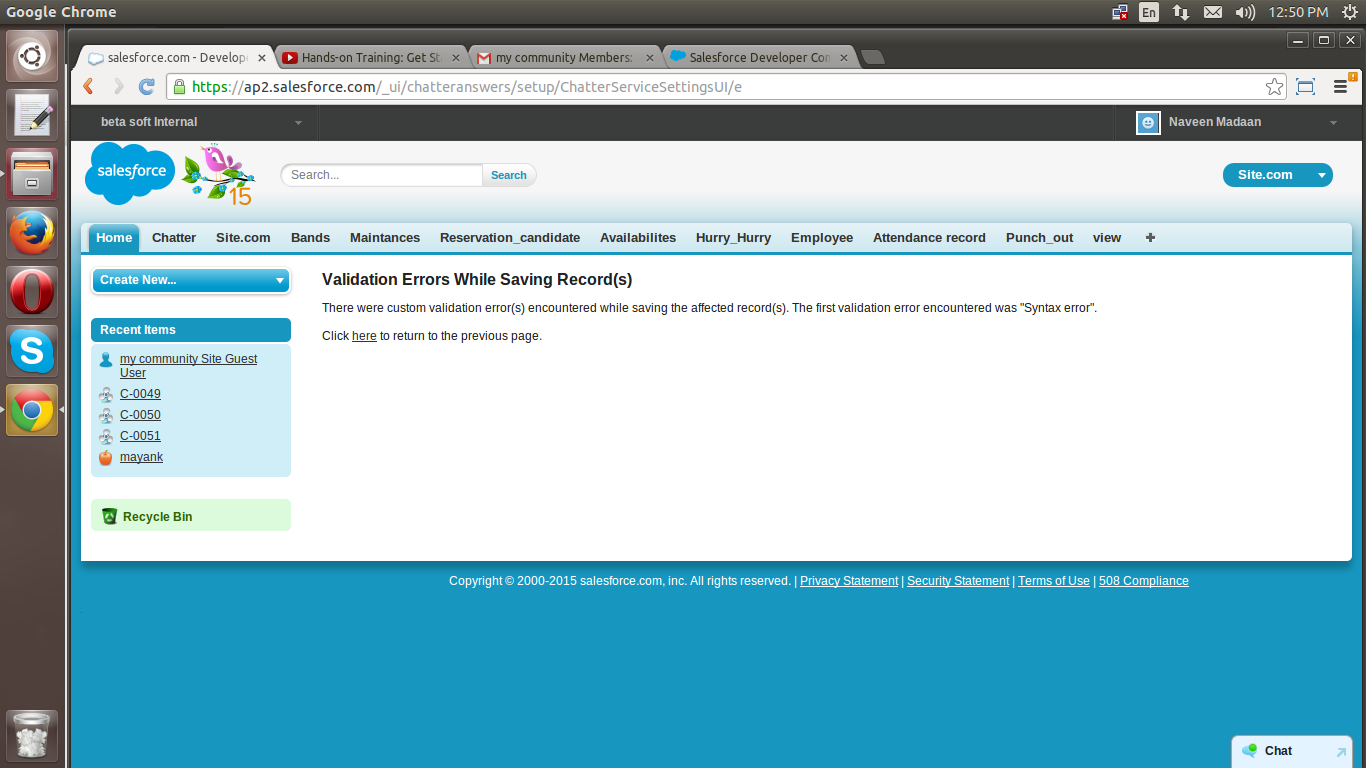Click the Chrome address bar URL
The height and width of the screenshot is (768, 1366).
[466, 87]
